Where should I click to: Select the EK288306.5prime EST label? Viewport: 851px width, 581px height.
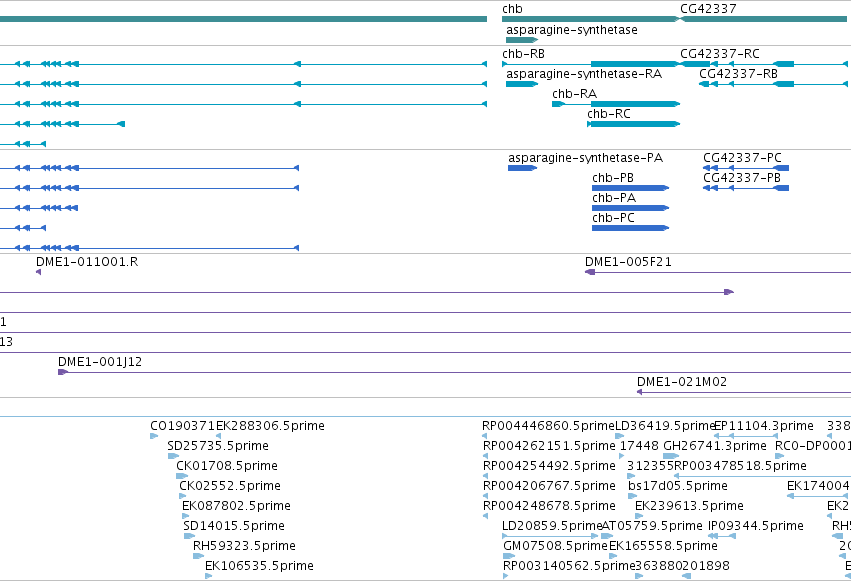click(x=270, y=426)
